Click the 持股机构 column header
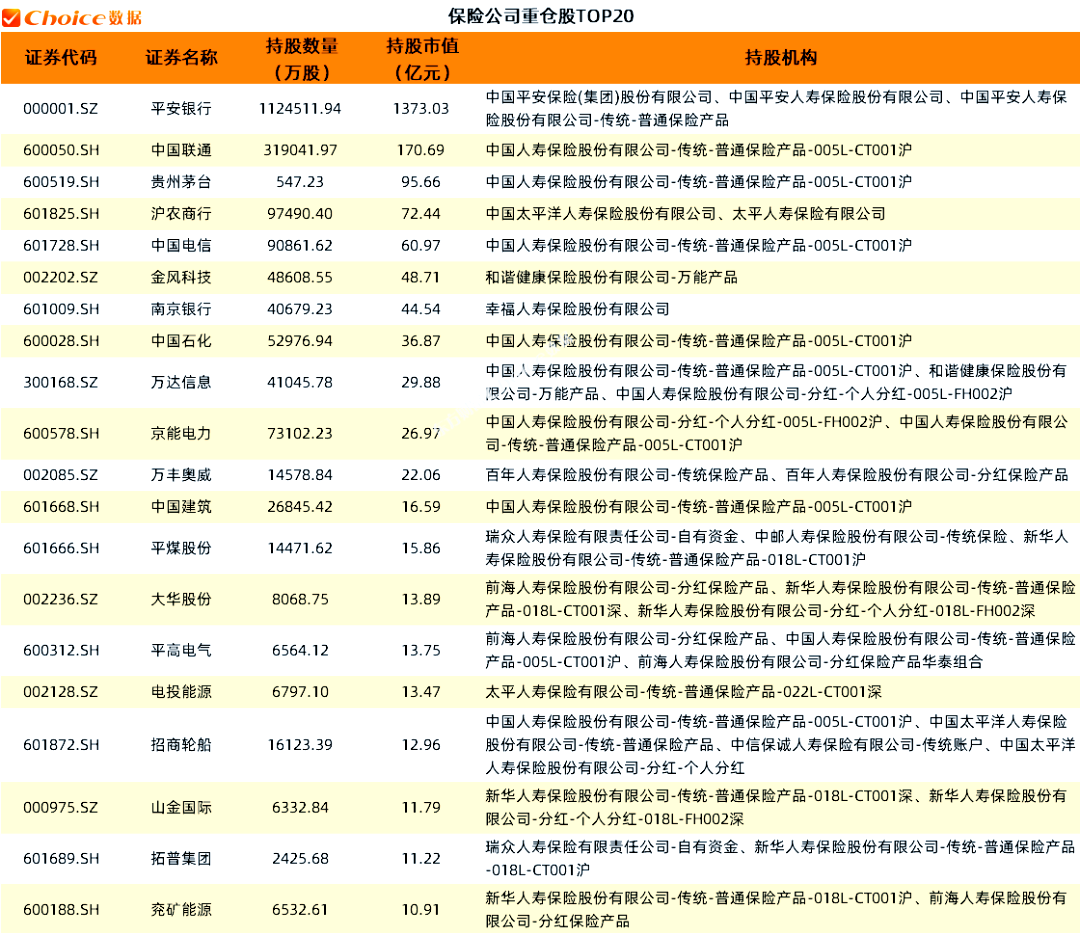The image size is (1080, 933). click(781, 58)
